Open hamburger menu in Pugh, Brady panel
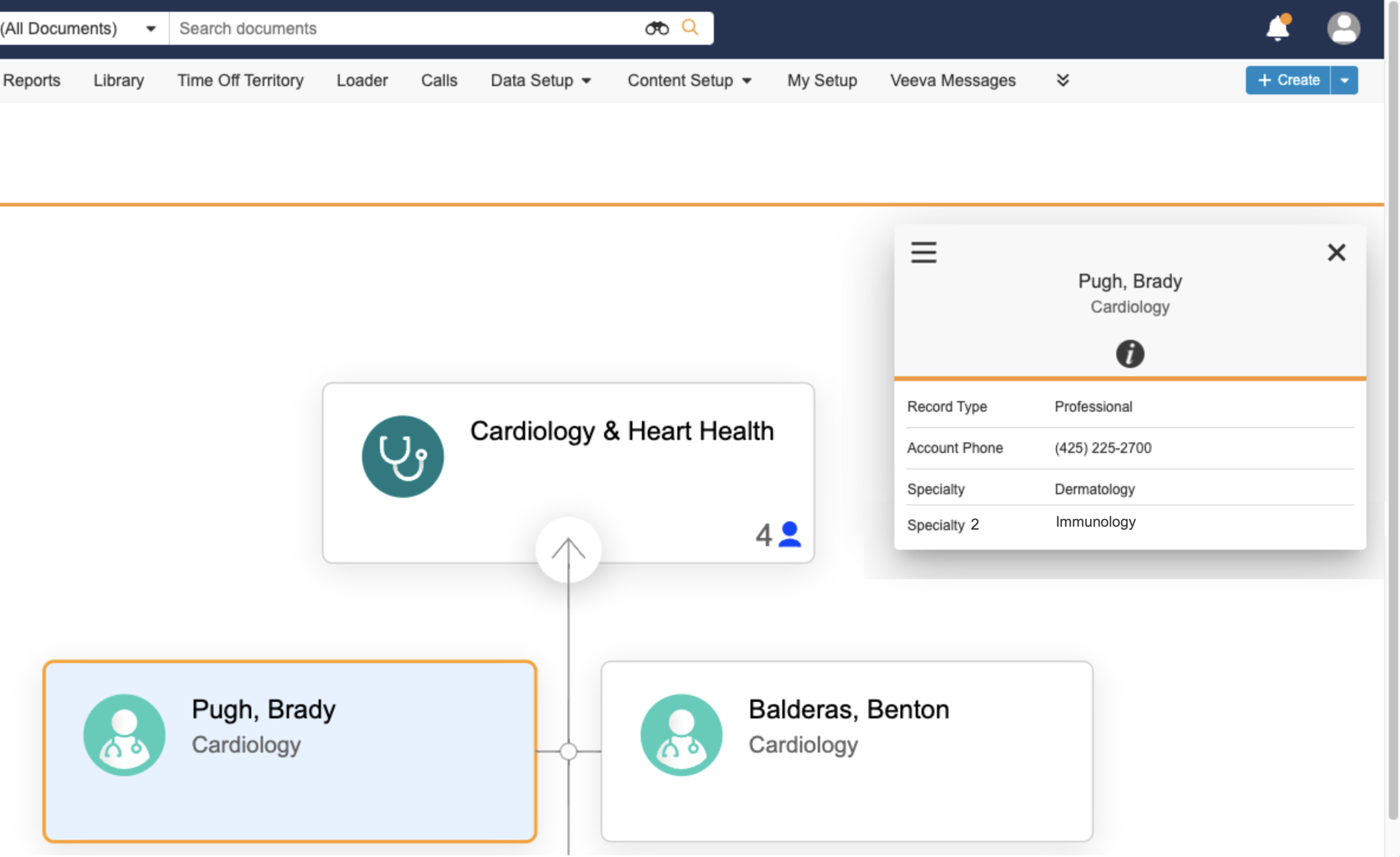 (923, 252)
